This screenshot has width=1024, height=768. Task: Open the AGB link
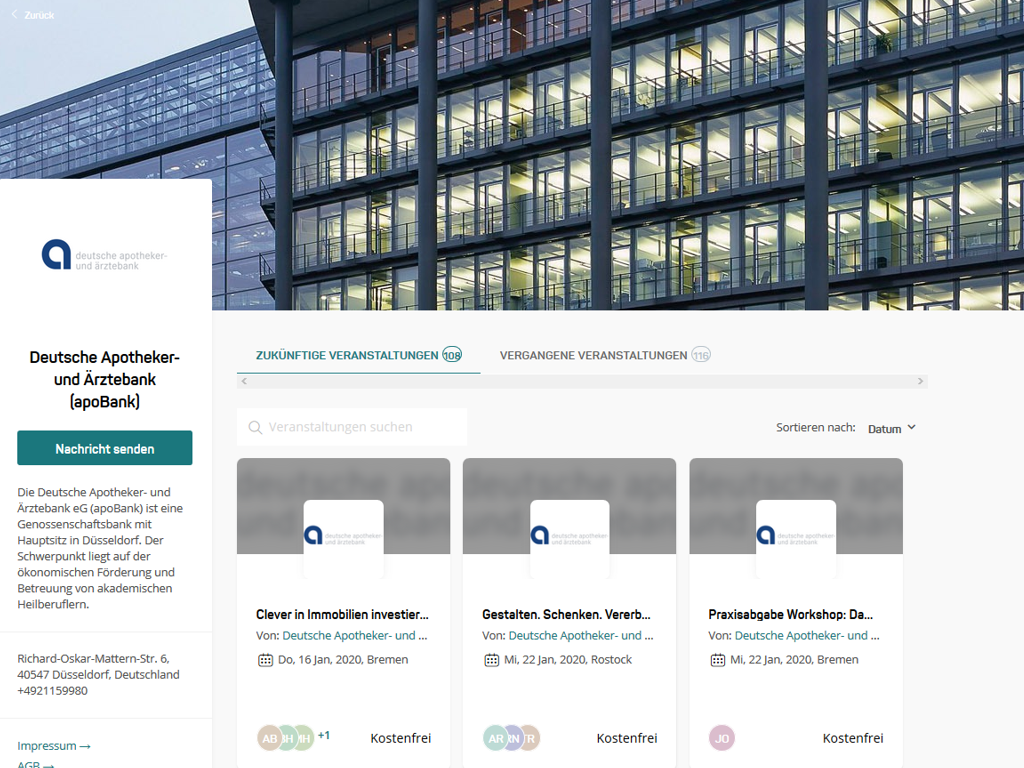(x=35, y=764)
